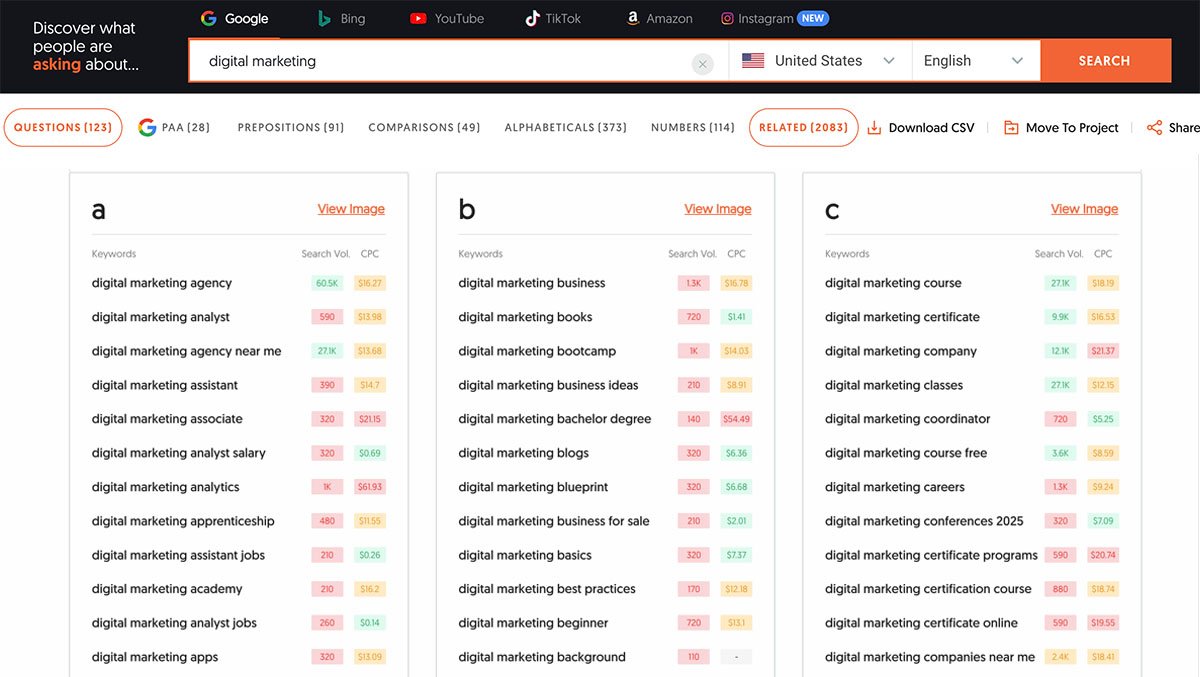
Task: Select the Google search source tab
Action: 235,19
